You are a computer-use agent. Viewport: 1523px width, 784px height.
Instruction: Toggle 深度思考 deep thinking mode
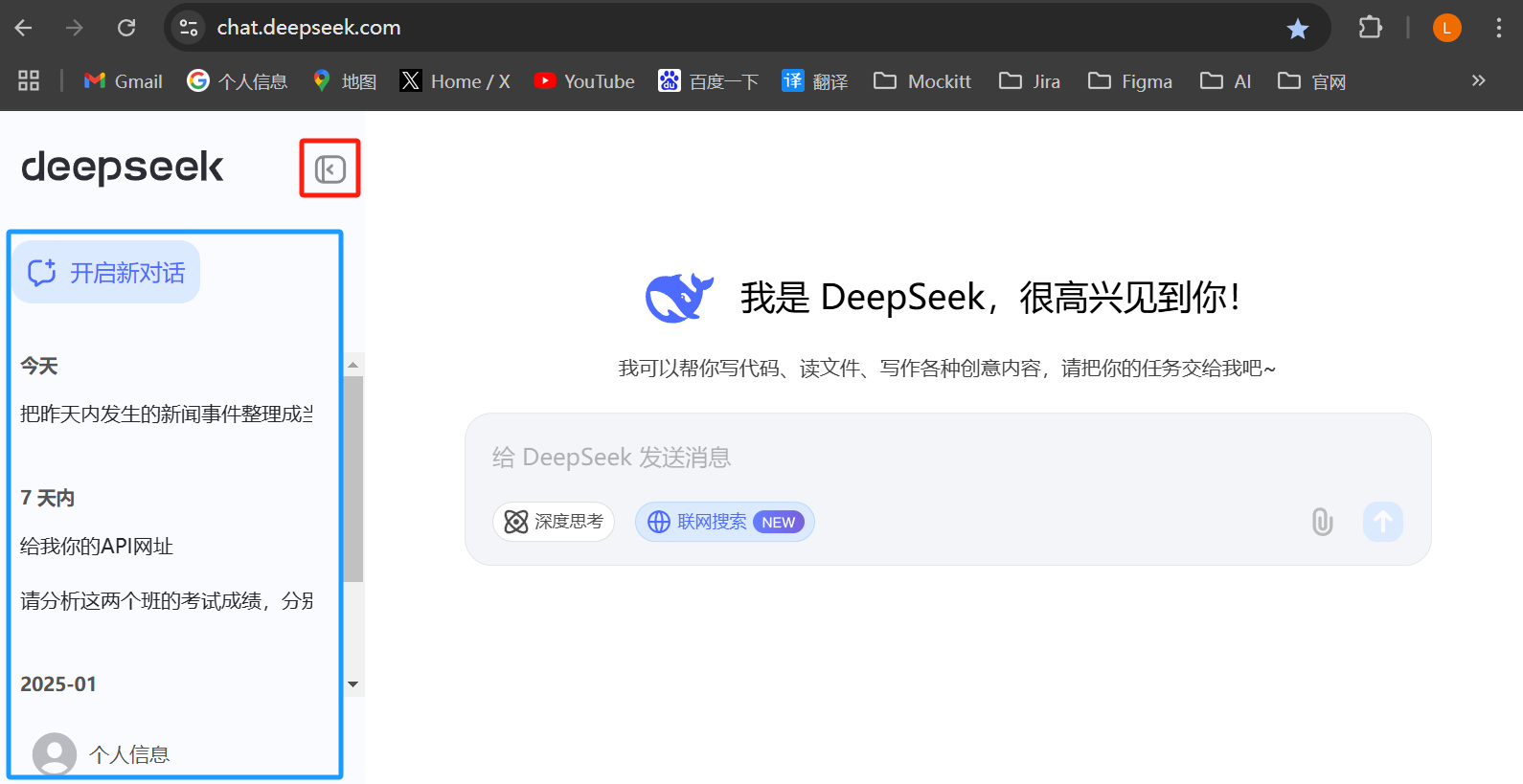tap(554, 522)
